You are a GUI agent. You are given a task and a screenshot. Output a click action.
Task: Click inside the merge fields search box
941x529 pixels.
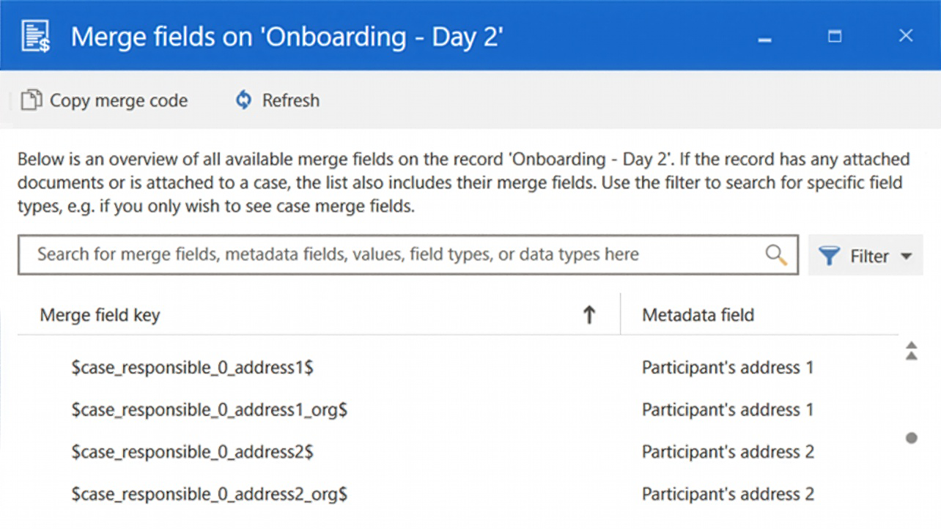(390, 255)
